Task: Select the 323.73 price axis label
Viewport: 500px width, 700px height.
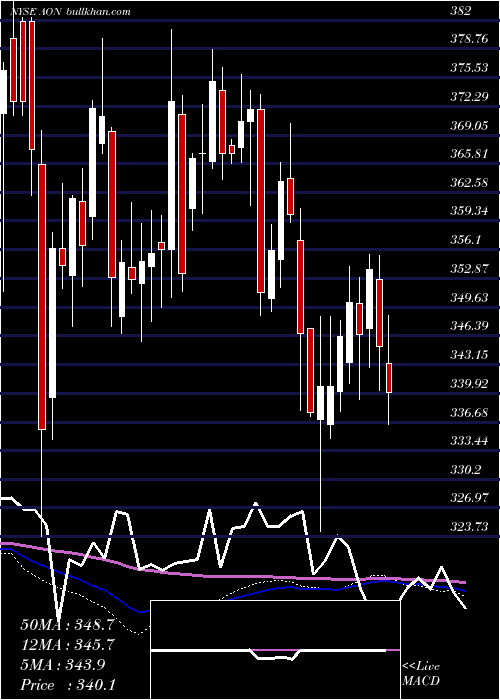Action: [469, 527]
